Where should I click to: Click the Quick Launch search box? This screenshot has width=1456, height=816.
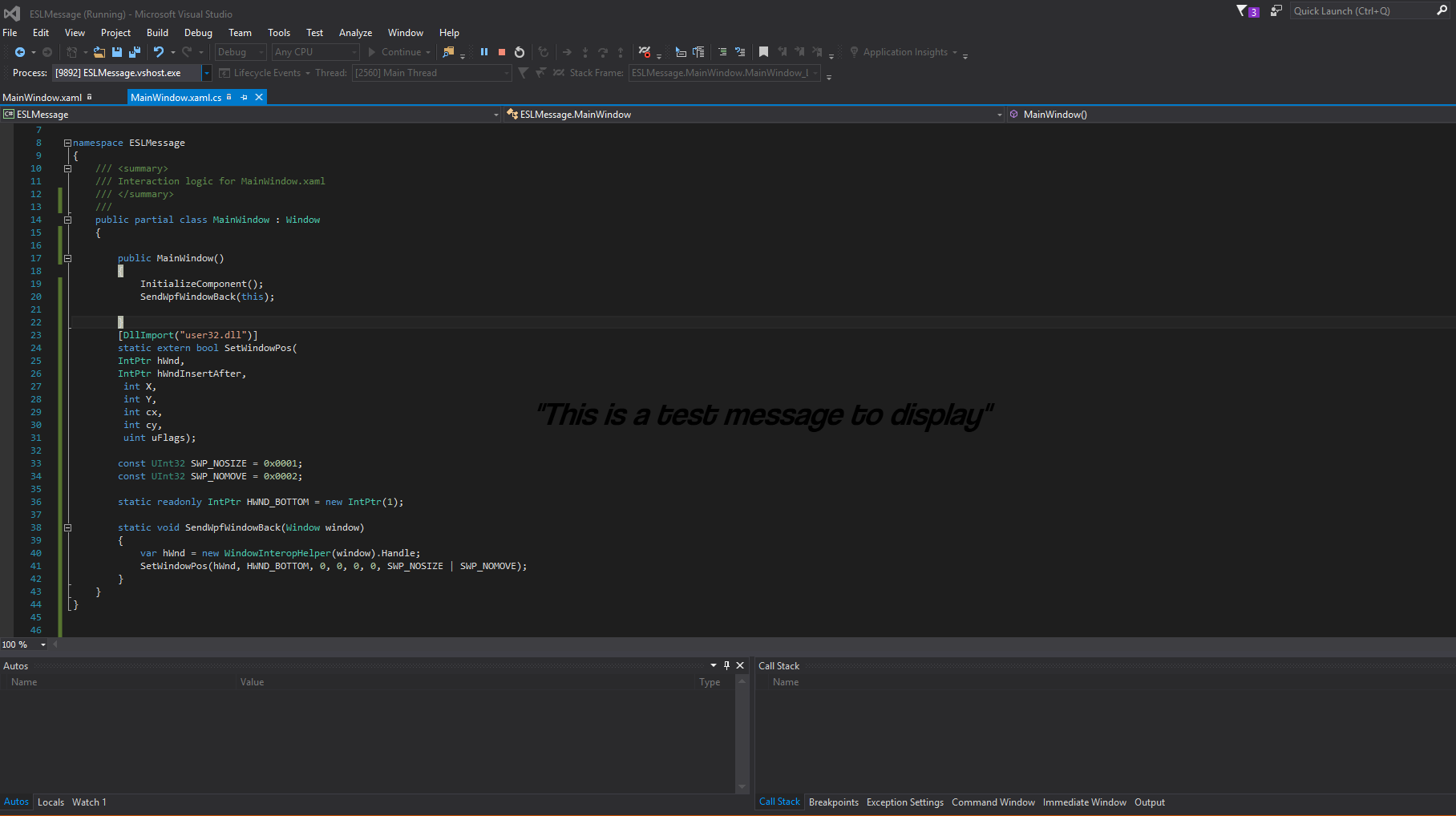click(1361, 11)
